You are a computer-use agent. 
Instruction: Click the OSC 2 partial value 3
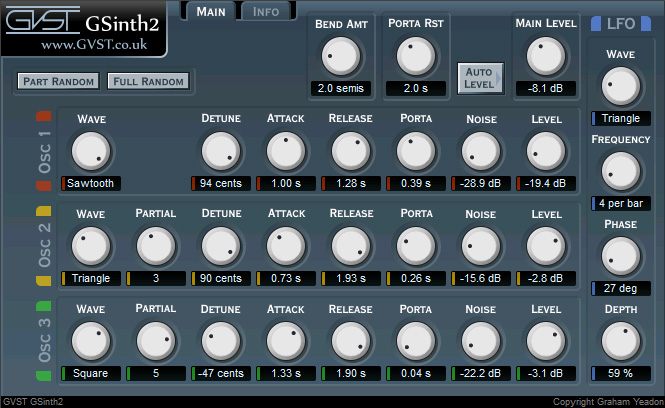click(156, 278)
